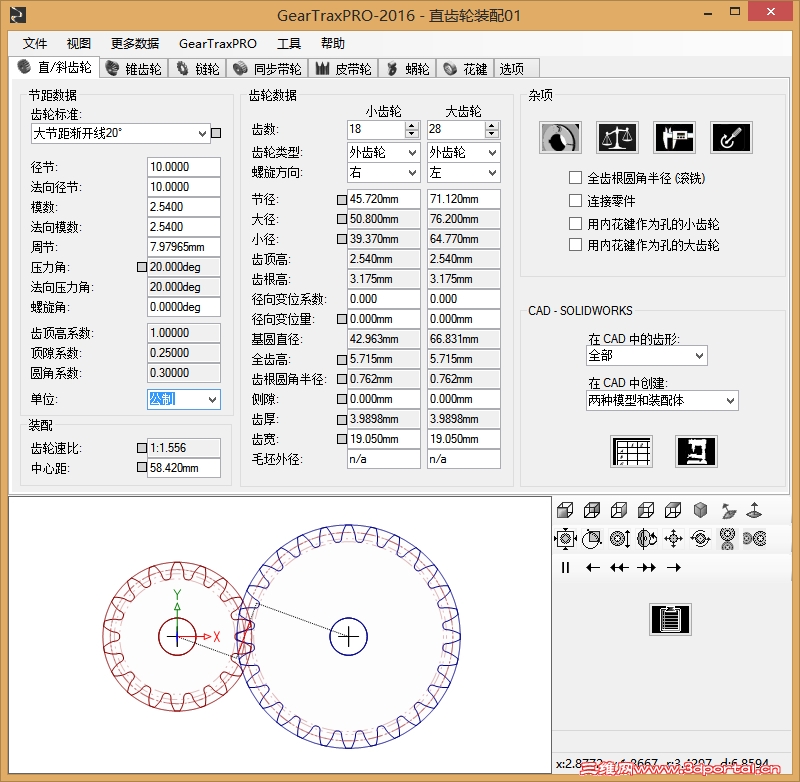The image size is (800, 782).
Task: Click the side-by-side gears icon
Action: click(755, 538)
